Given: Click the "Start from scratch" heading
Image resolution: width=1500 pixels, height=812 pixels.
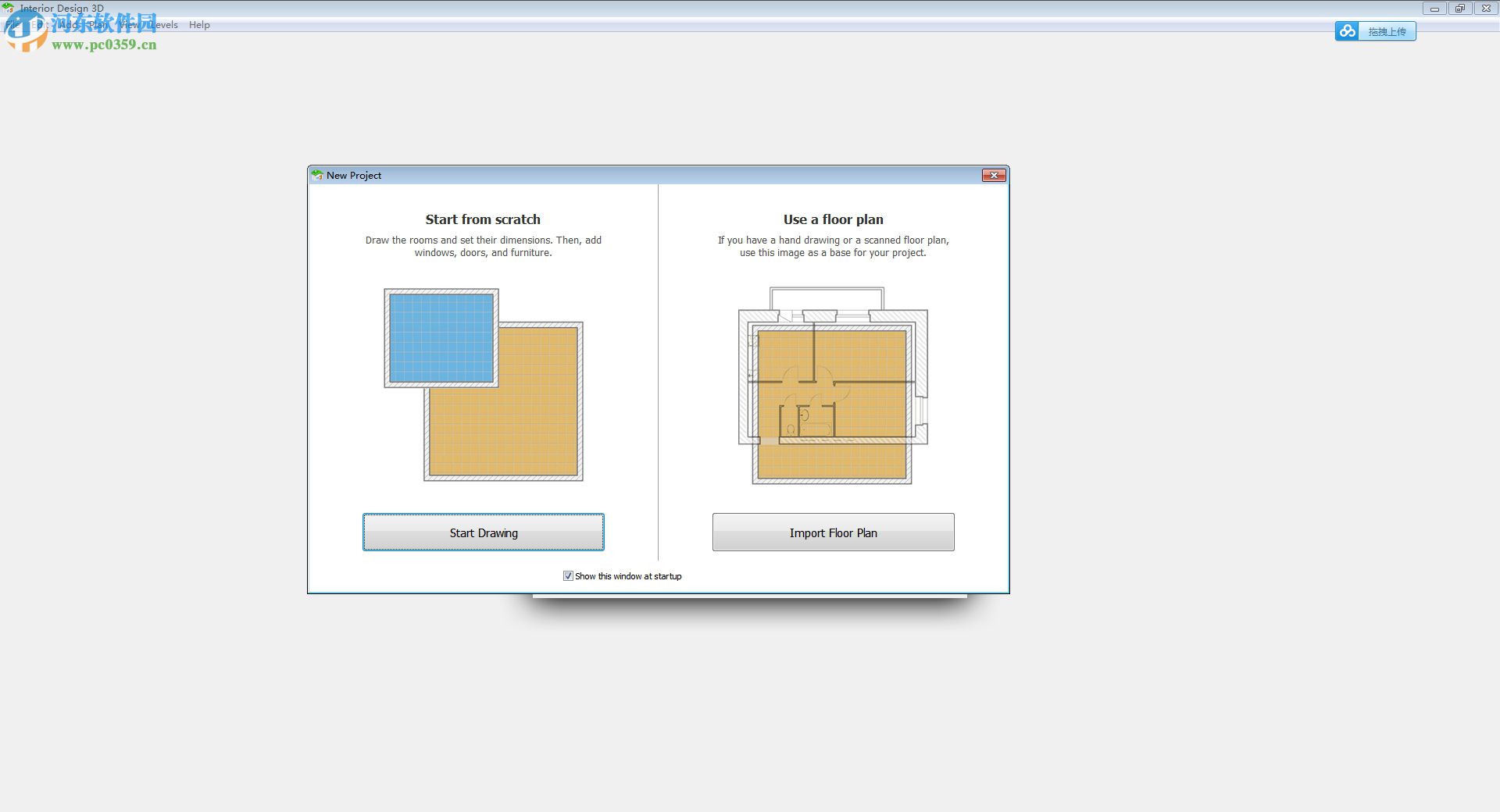Looking at the screenshot, I should [x=483, y=219].
